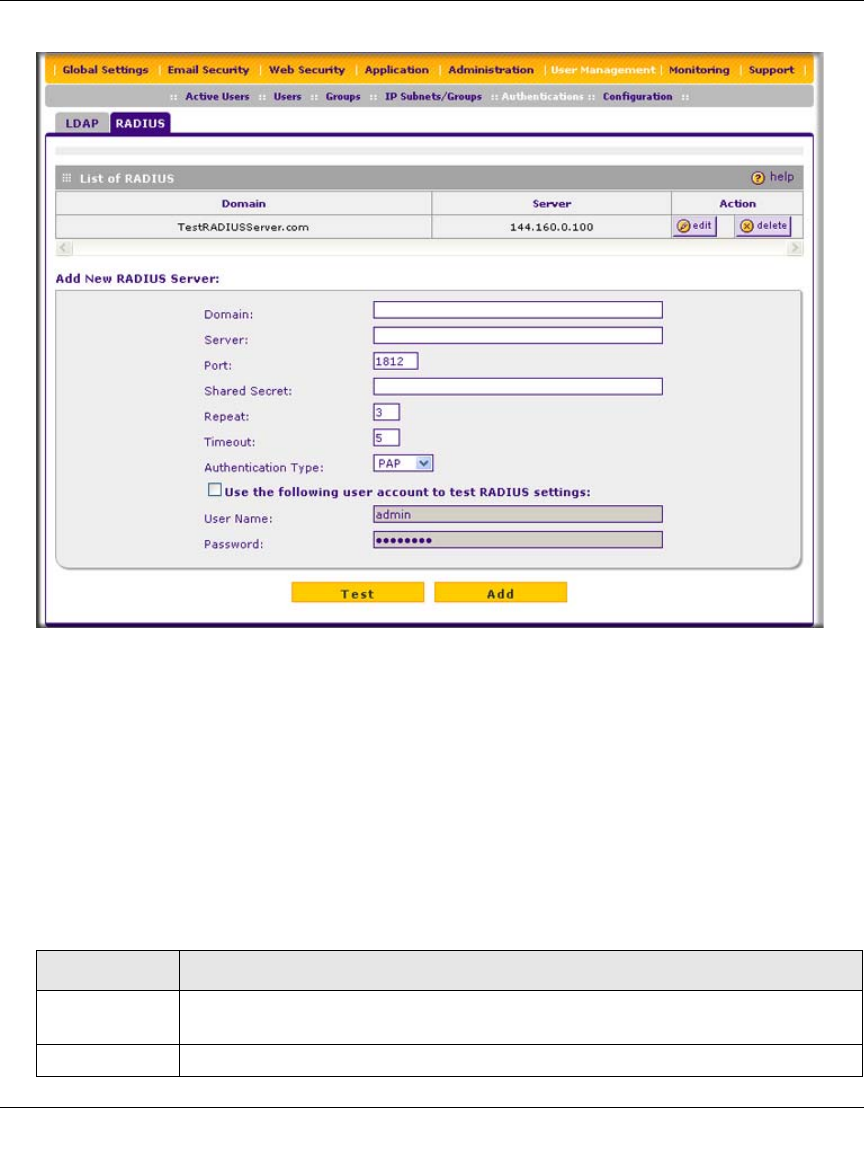
Task: Open the Global Settings menu
Action: point(105,70)
